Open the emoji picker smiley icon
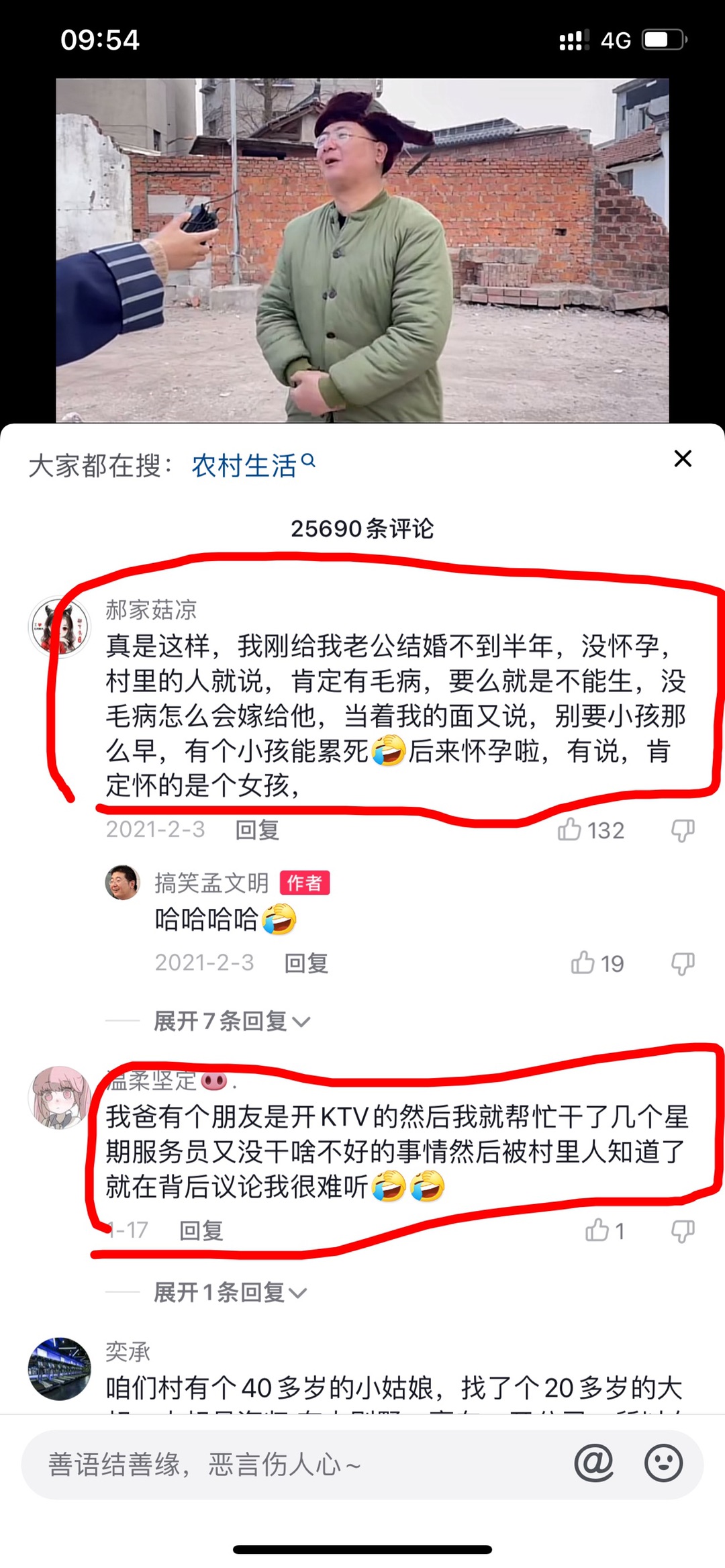The width and height of the screenshot is (725, 1568). (x=663, y=1463)
